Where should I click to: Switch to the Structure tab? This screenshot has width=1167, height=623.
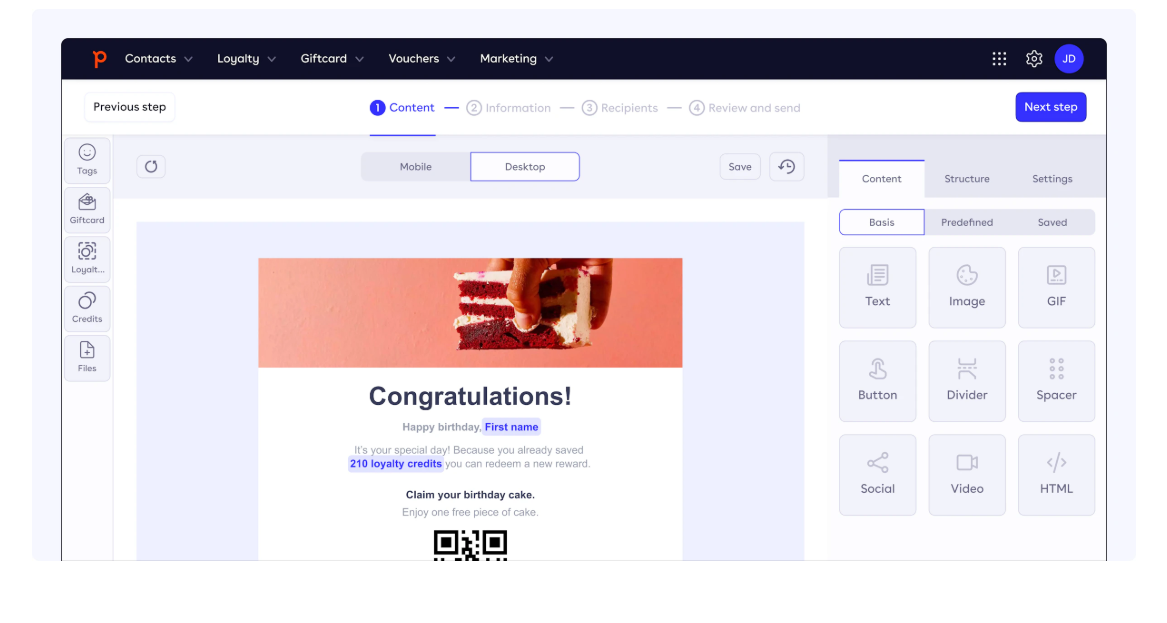(967, 179)
